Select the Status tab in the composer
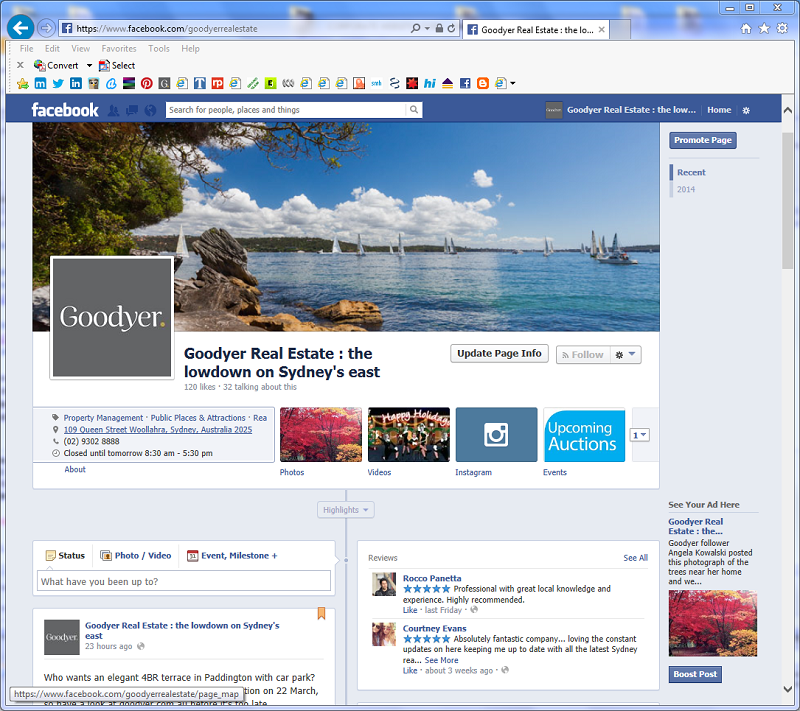800x711 pixels. (65, 555)
